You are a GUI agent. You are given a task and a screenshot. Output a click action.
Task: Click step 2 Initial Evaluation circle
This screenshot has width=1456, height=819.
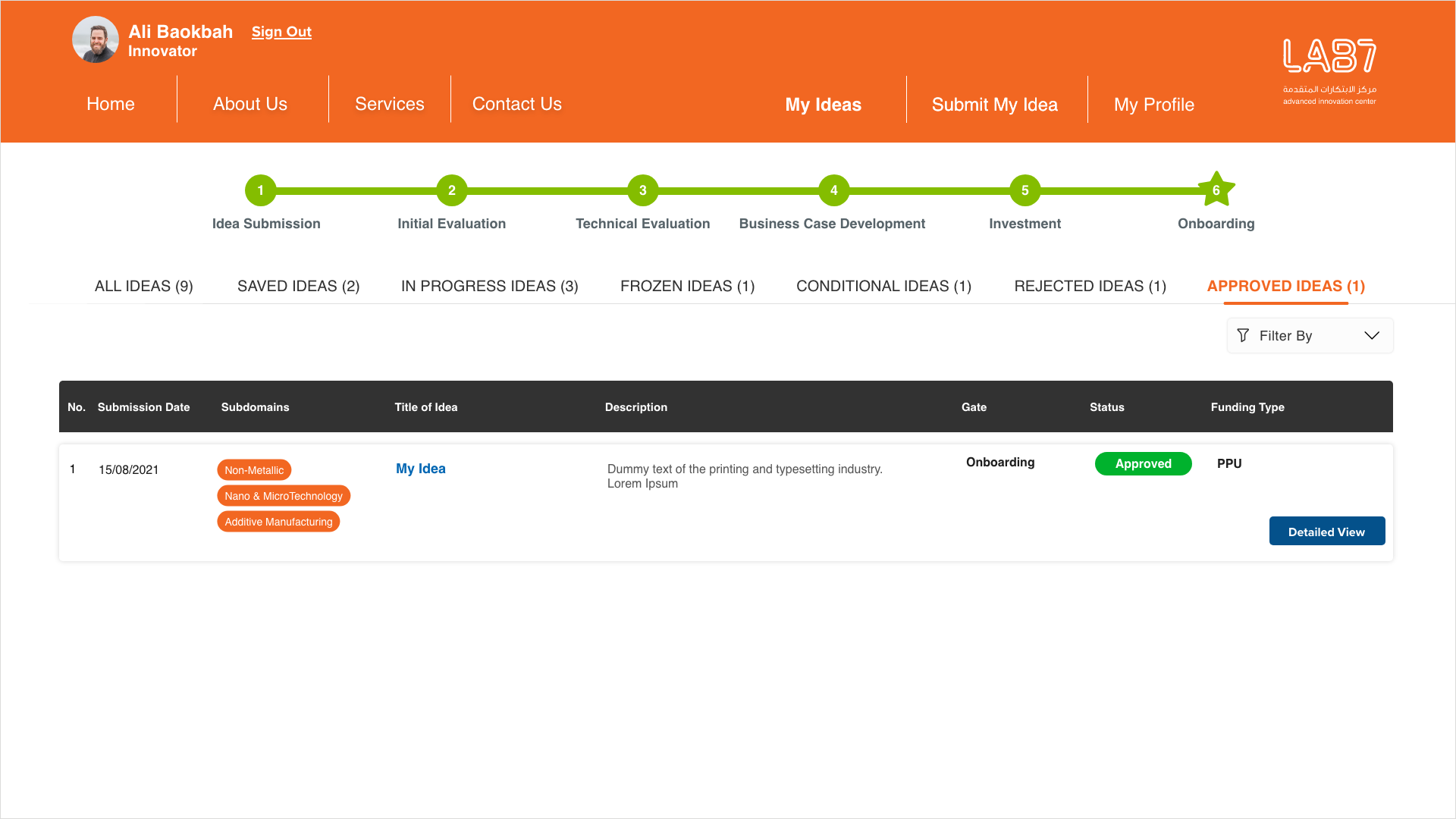[x=451, y=190]
